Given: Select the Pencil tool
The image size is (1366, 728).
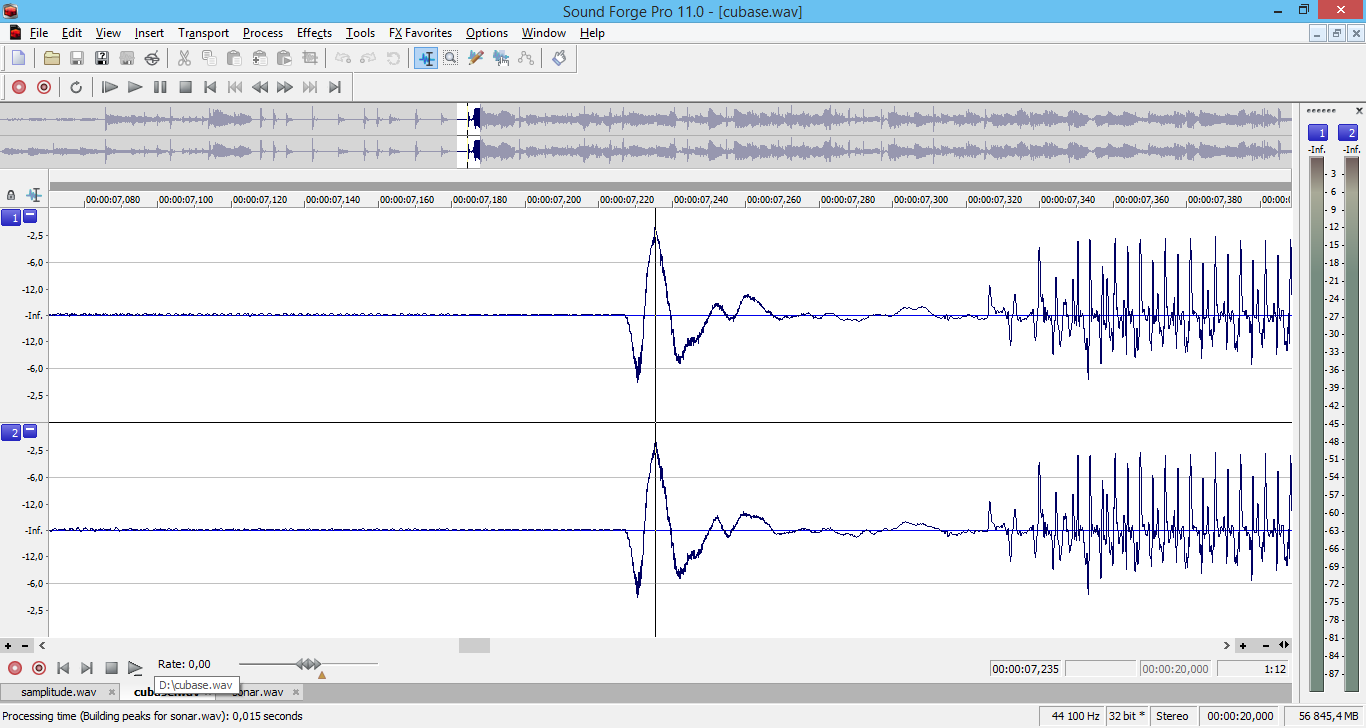Looking at the screenshot, I should coord(476,58).
